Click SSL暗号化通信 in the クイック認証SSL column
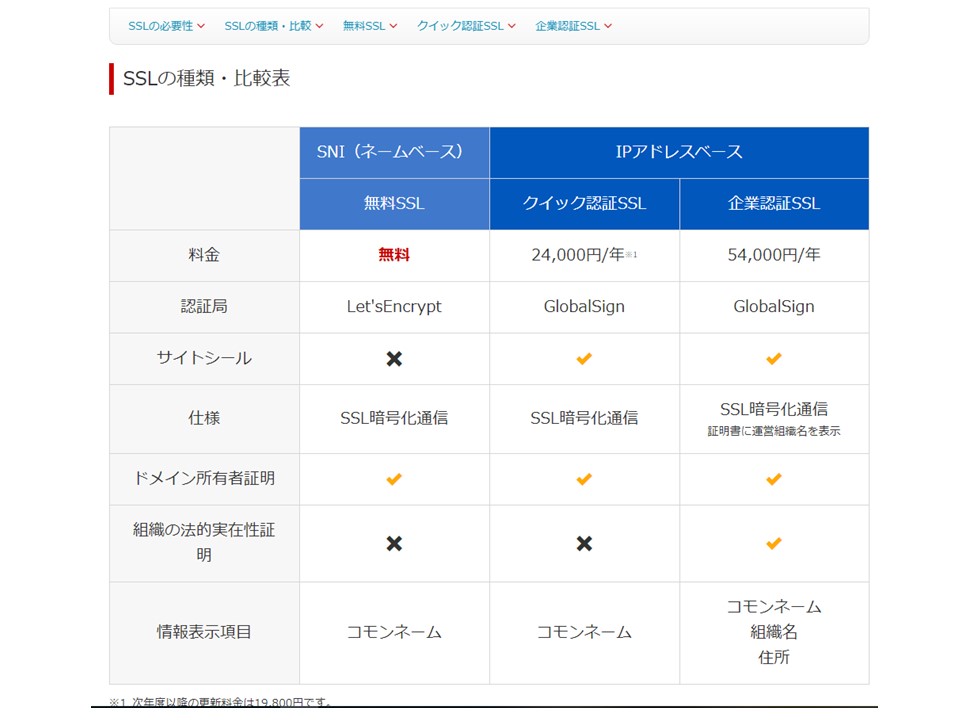 pyautogui.click(x=584, y=418)
